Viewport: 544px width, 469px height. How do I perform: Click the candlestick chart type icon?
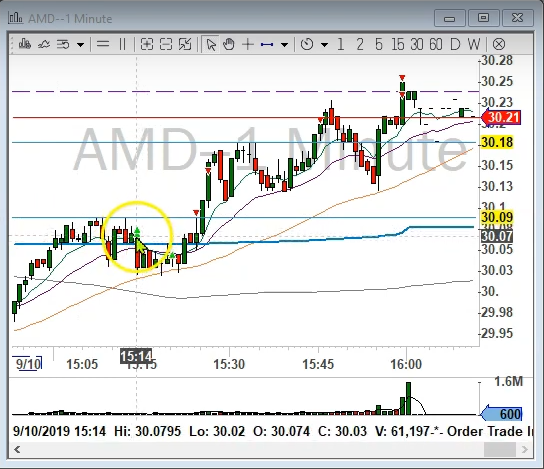click(x=25, y=44)
